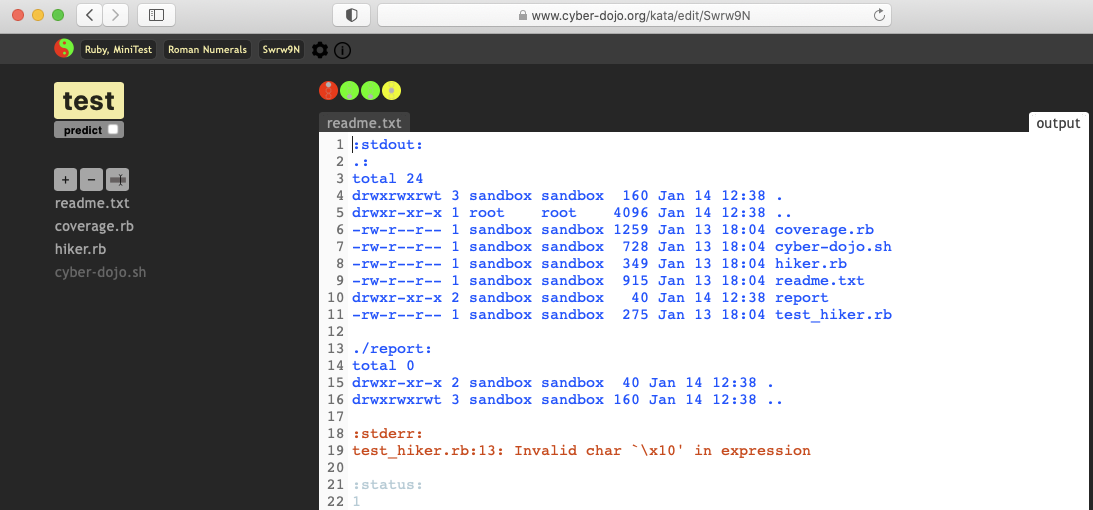The height and width of the screenshot is (510, 1093).
Task: Click the Roman Numerals exercise label
Action: click(208, 50)
